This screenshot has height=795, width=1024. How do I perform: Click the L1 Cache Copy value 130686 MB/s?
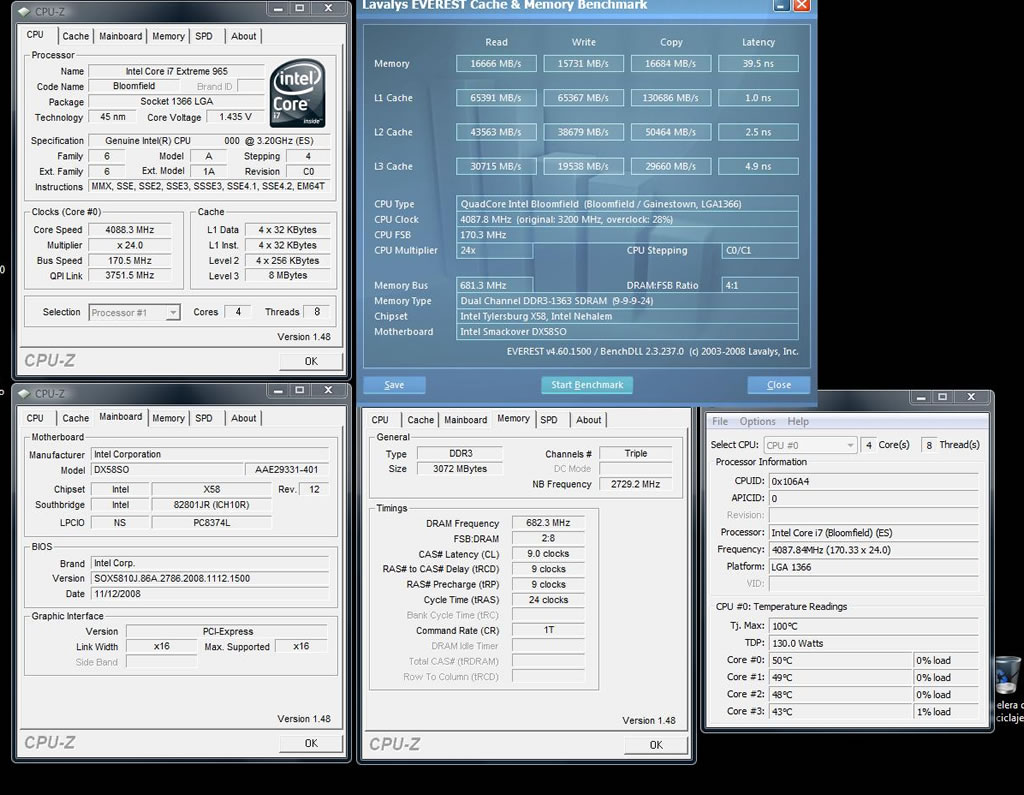pyautogui.click(x=671, y=98)
